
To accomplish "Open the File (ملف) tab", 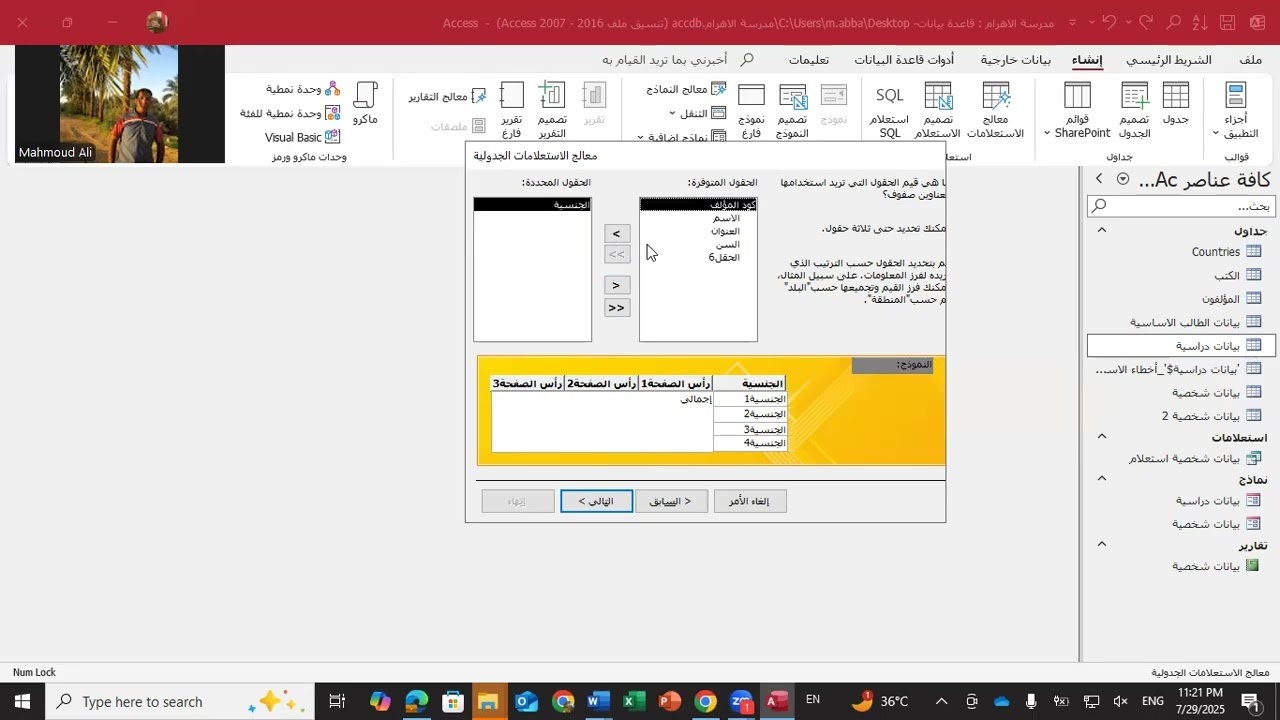I will [1250, 60].
